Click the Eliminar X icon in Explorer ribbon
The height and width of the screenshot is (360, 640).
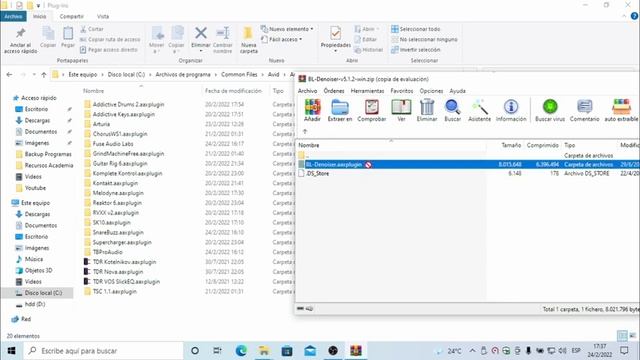click(200, 33)
